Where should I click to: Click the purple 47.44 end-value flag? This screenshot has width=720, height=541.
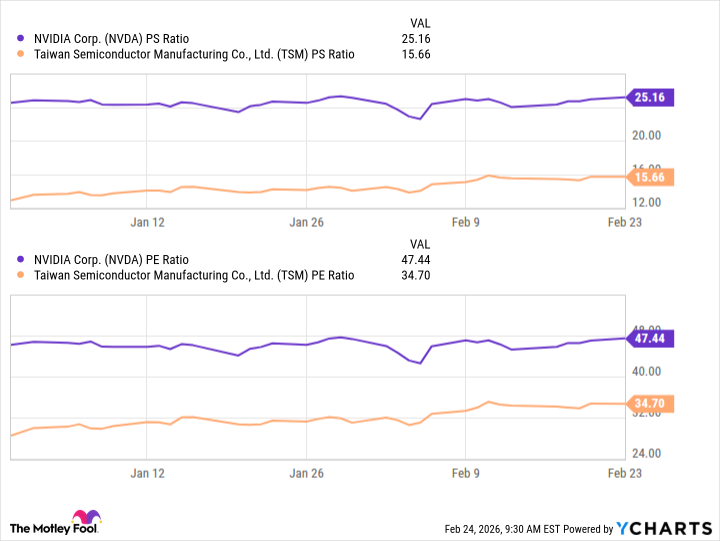[x=649, y=339]
